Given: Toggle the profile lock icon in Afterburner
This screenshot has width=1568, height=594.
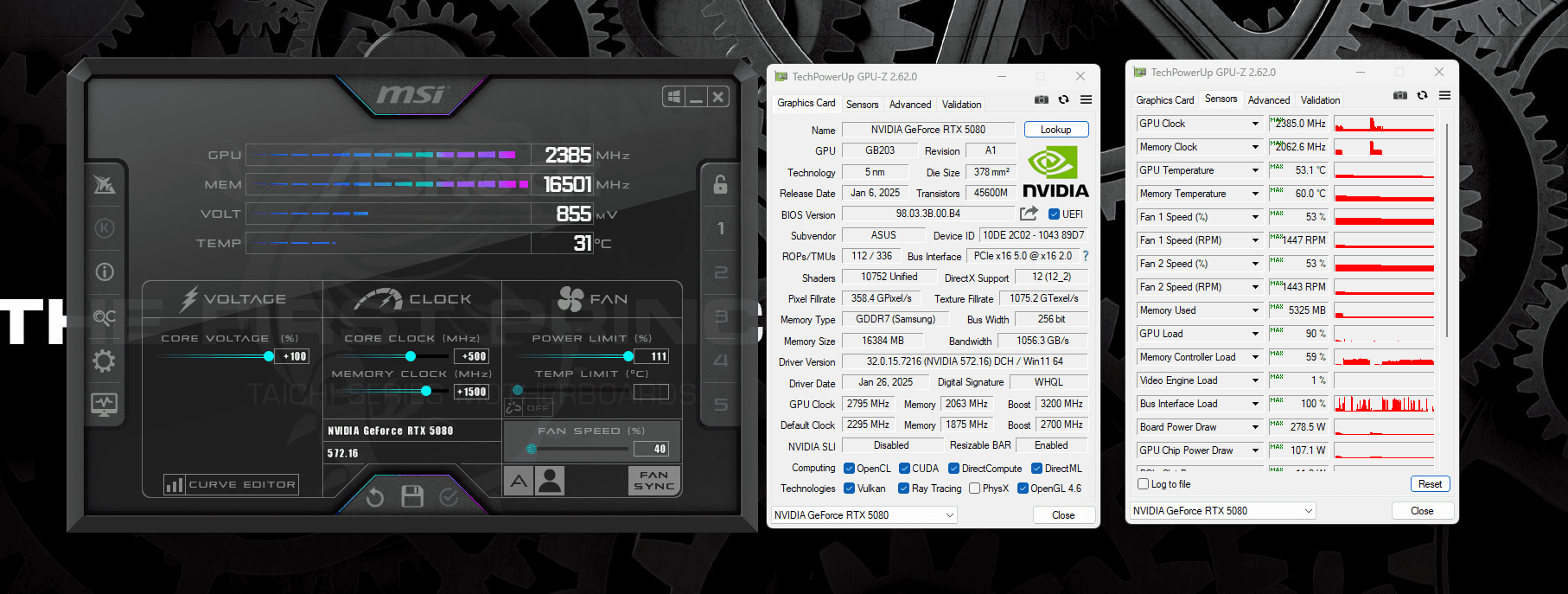Looking at the screenshot, I should (x=720, y=183).
